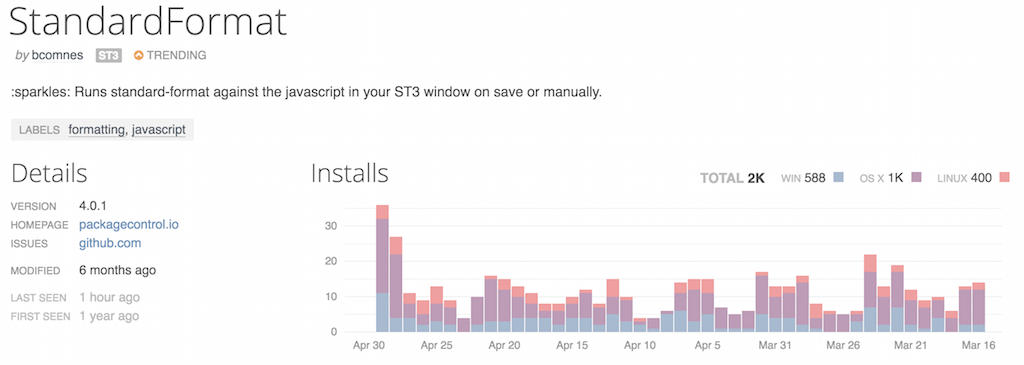Click the Mar 31 axis label
This screenshot has height=365, width=1024.
coord(775,345)
